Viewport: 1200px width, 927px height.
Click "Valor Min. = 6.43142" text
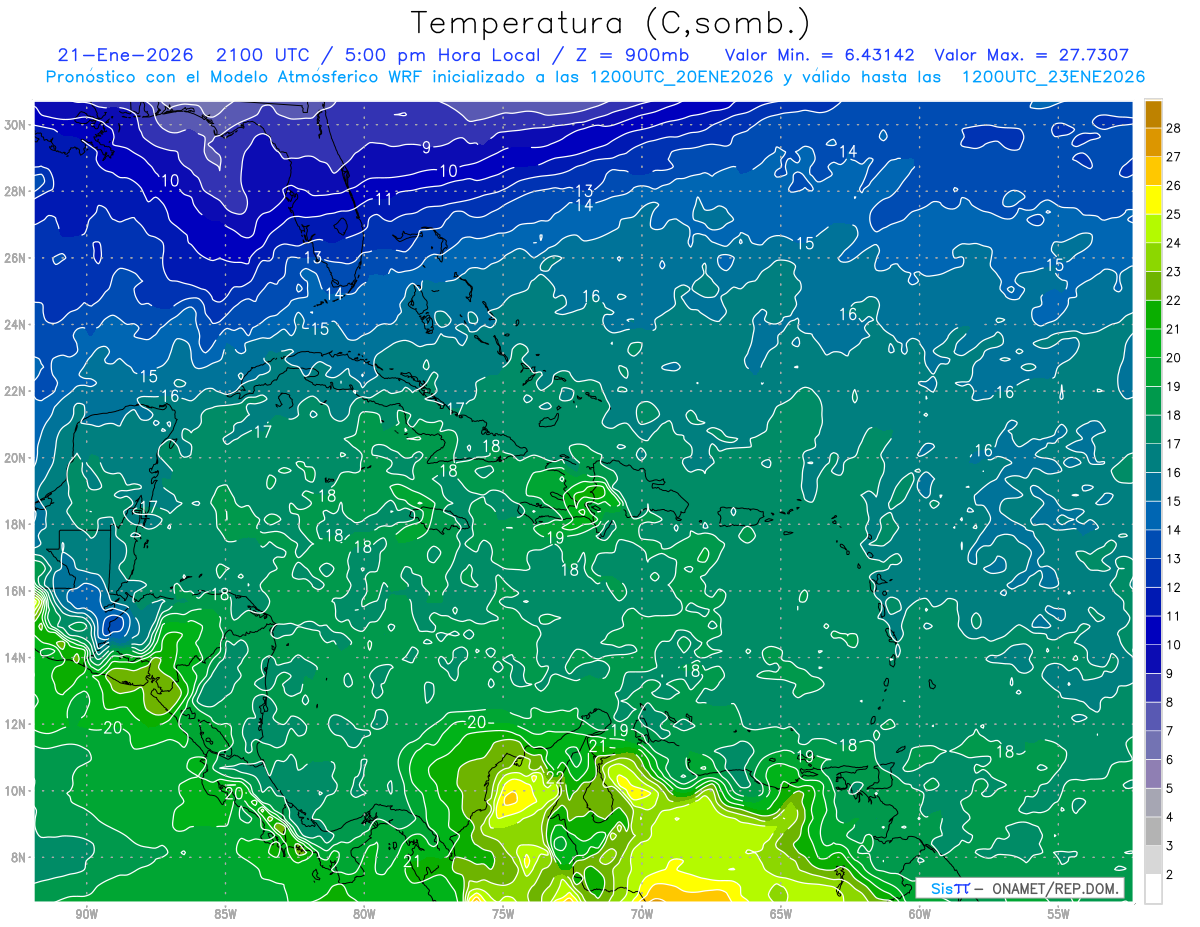tap(819, 56)
